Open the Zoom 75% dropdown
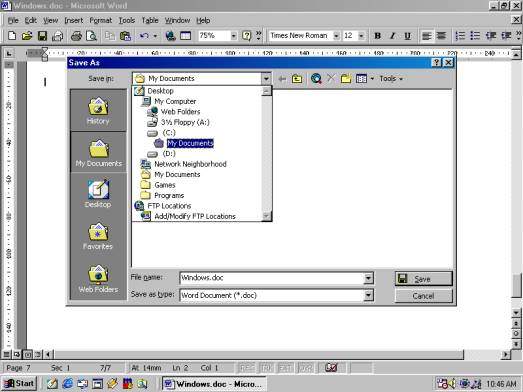Viewport: 523px width, 392px height. [x=233, y=36]
